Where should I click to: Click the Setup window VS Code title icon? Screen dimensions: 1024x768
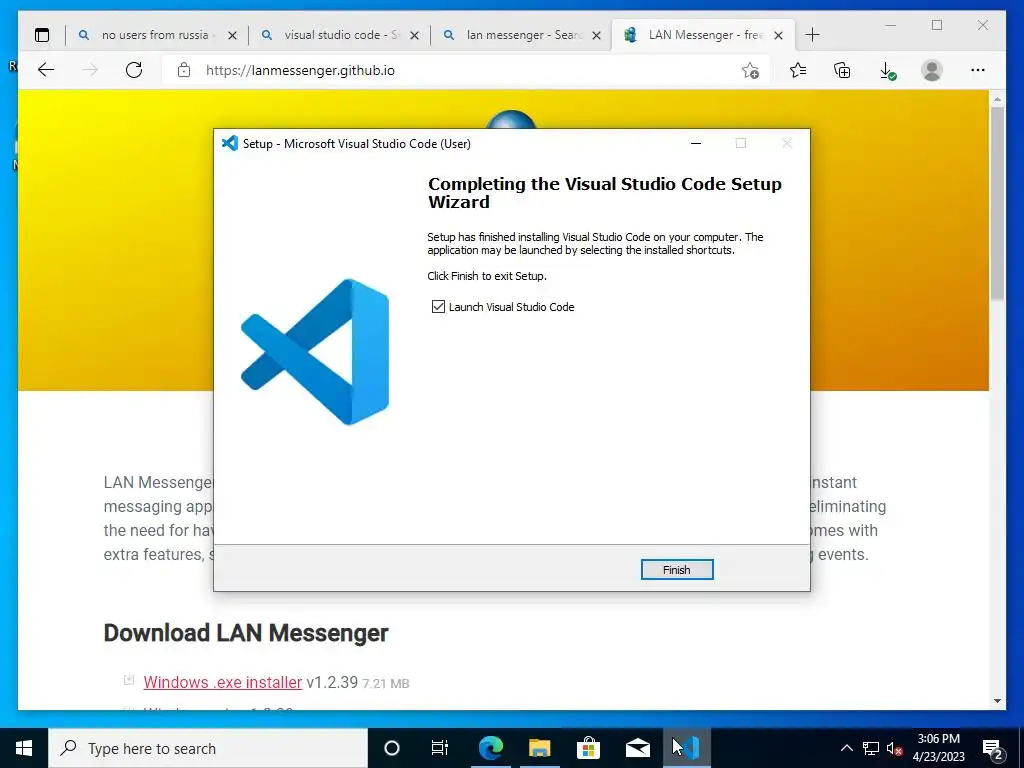point(230,144)
